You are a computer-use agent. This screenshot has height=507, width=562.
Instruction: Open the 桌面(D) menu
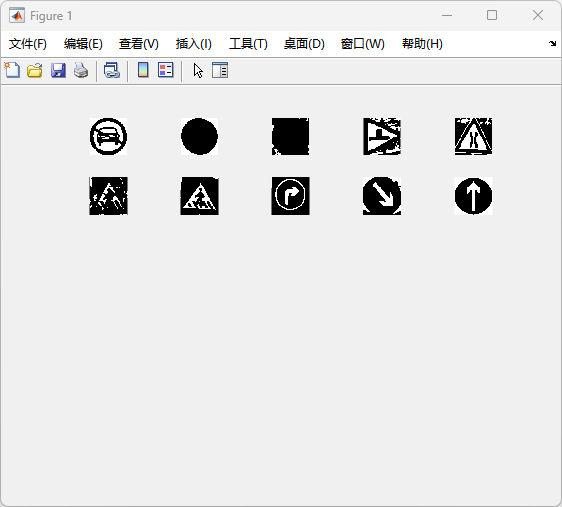tap(304, 44)
